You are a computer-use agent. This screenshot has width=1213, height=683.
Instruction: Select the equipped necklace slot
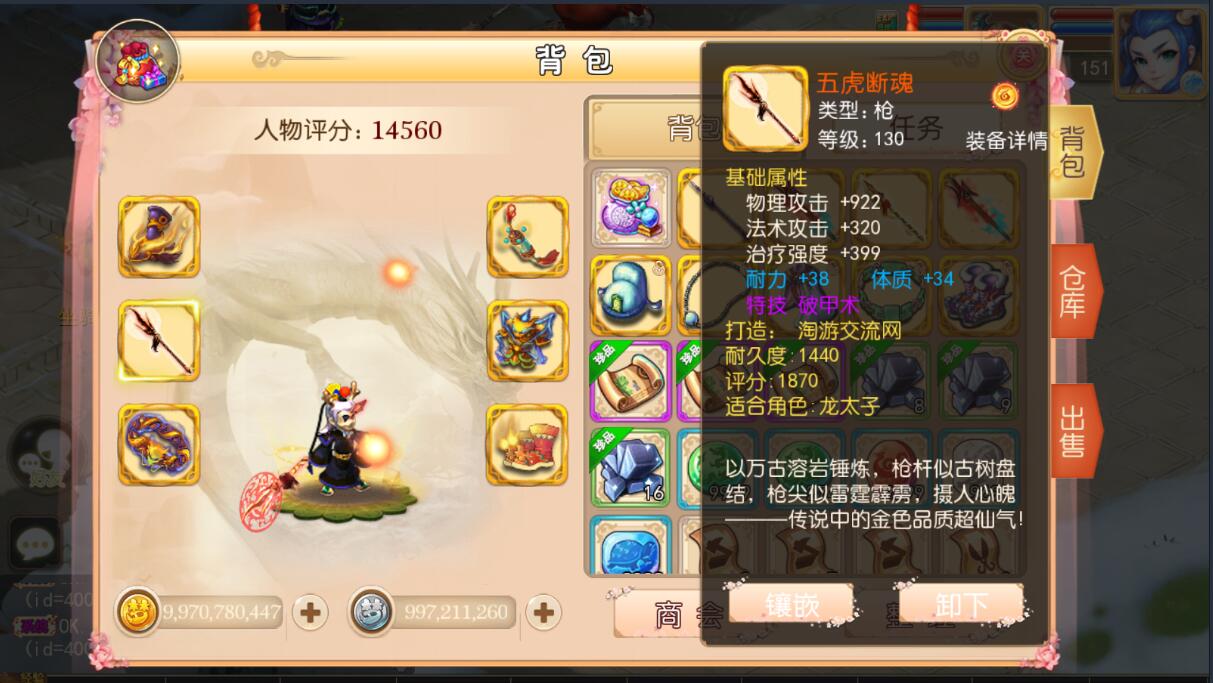point(527,237)
